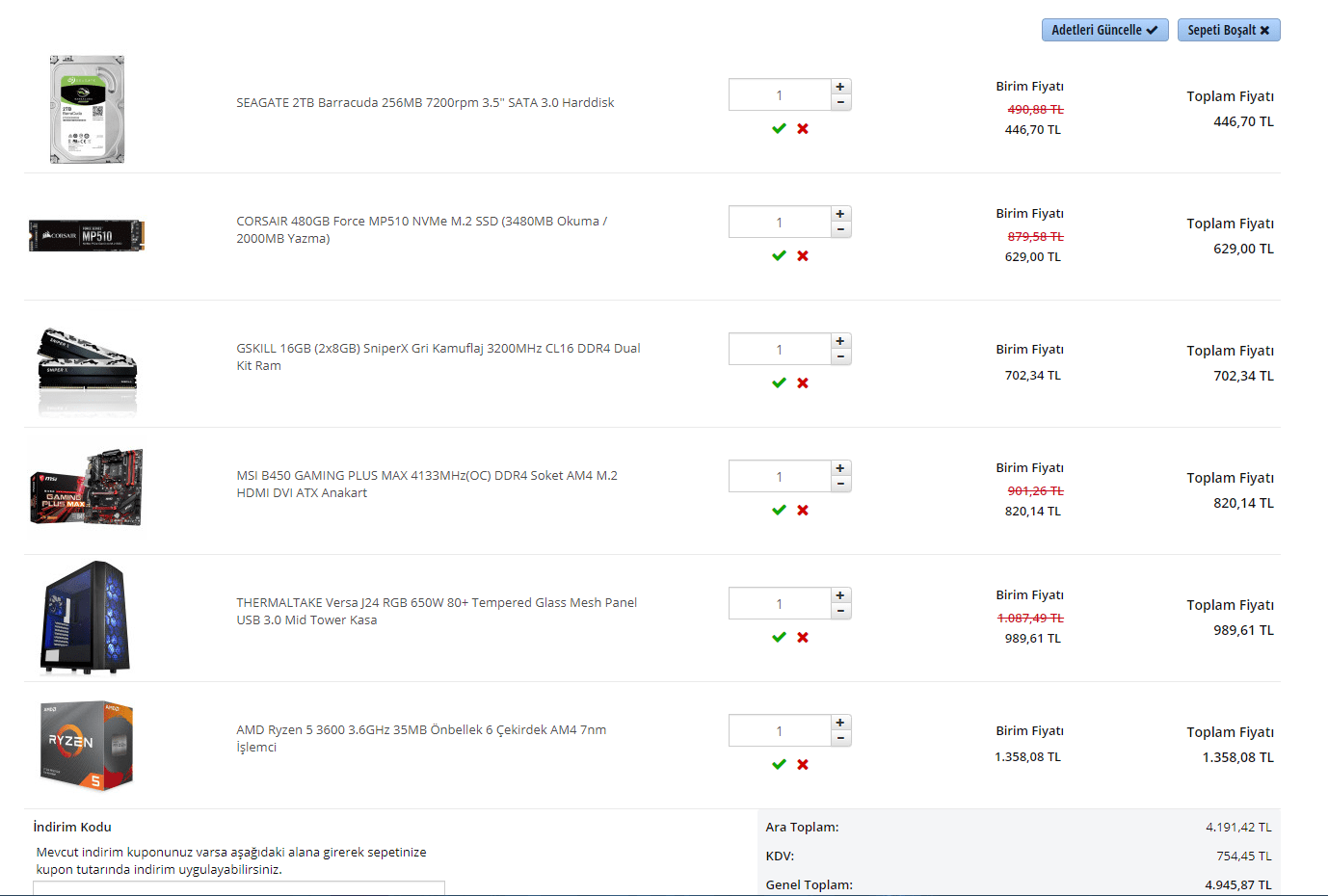Remove Thermaltake Versa case using red X

point(803,637)
